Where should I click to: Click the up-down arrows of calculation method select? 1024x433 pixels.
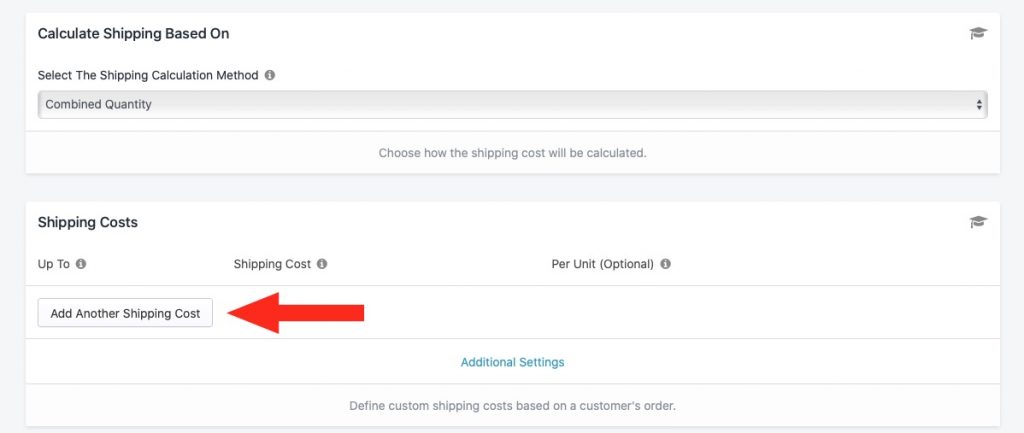click(x=979, y=104)
